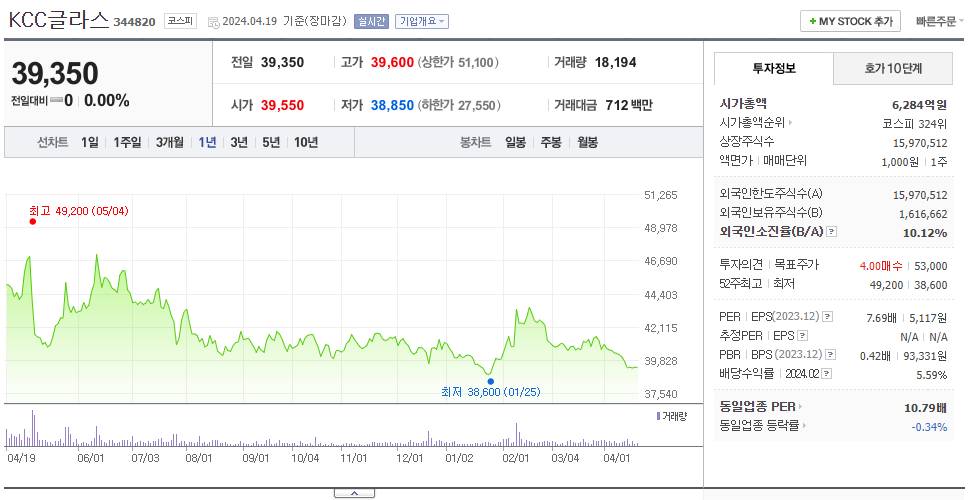Switch to 일봉 candlestick chart
The height and width of the screenshot is (500, 968).
[515, 143]
